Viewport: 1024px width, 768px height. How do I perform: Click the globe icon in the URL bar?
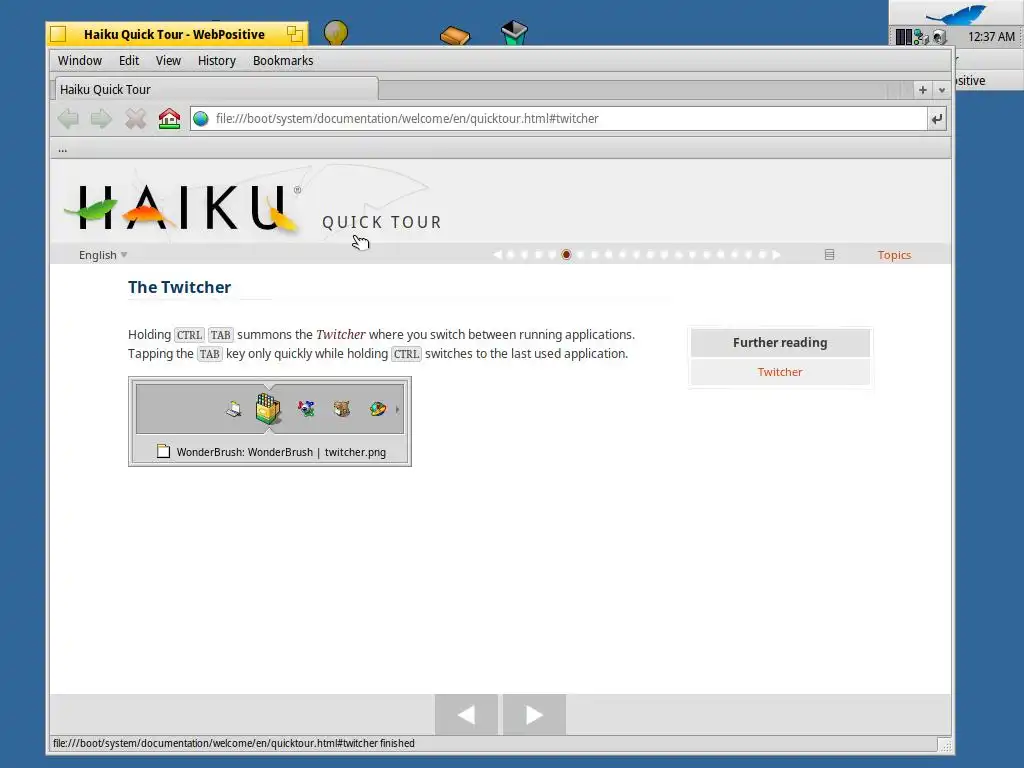pos(200,119)
